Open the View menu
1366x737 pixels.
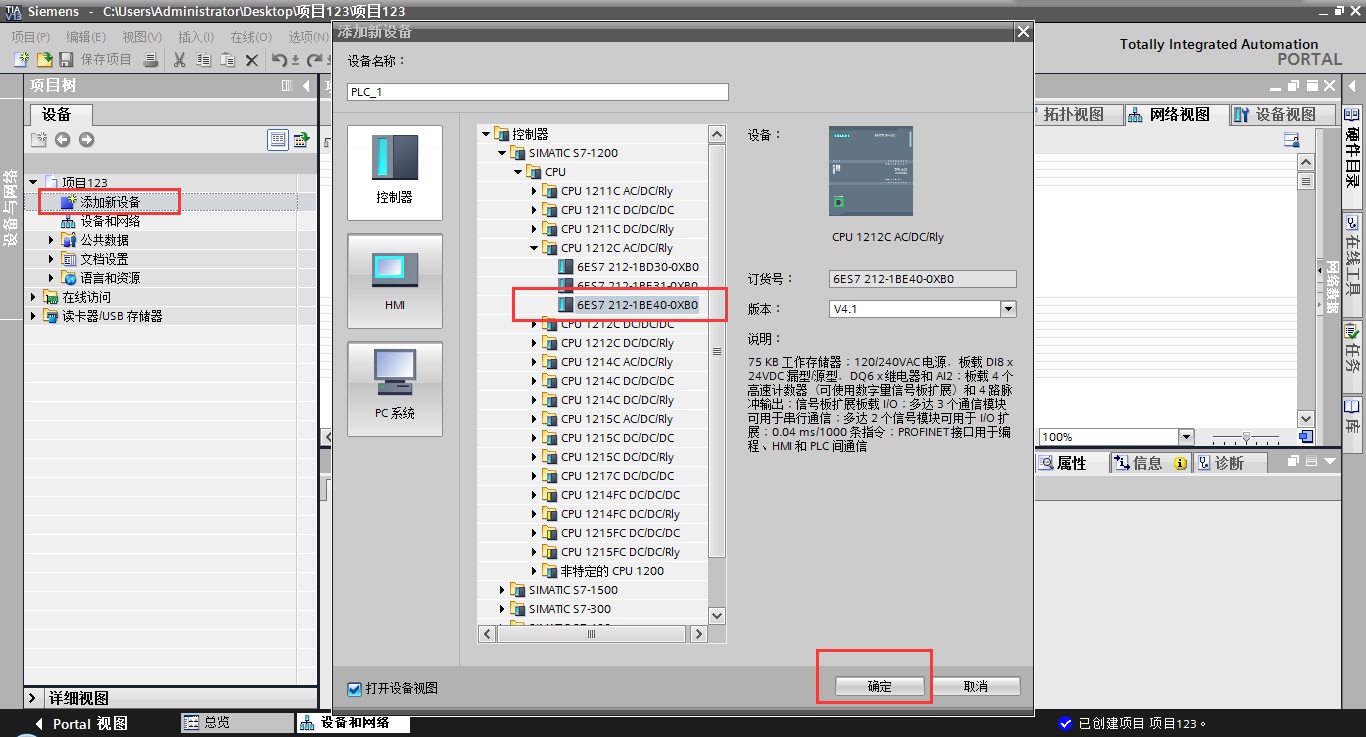pos(142,37)
